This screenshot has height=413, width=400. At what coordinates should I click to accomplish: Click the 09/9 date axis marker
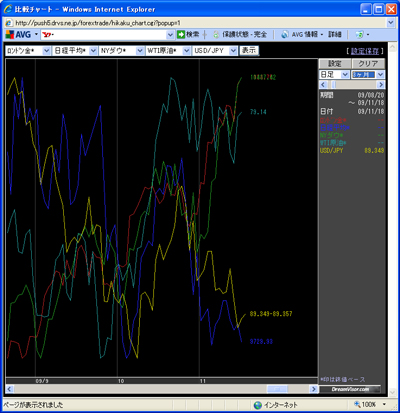click(x=42, y=381)
